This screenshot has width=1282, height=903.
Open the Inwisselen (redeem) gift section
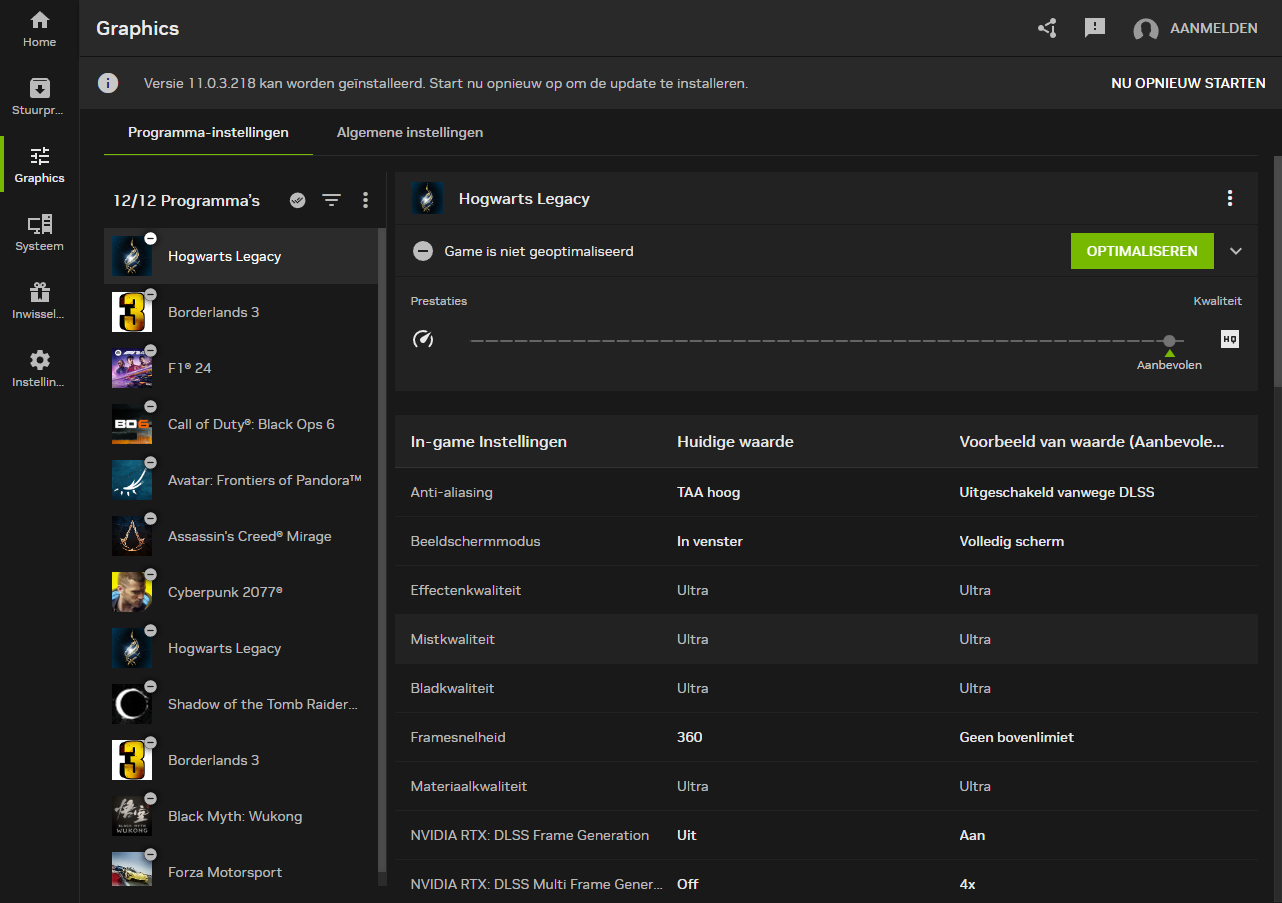[x=39, y=301]
